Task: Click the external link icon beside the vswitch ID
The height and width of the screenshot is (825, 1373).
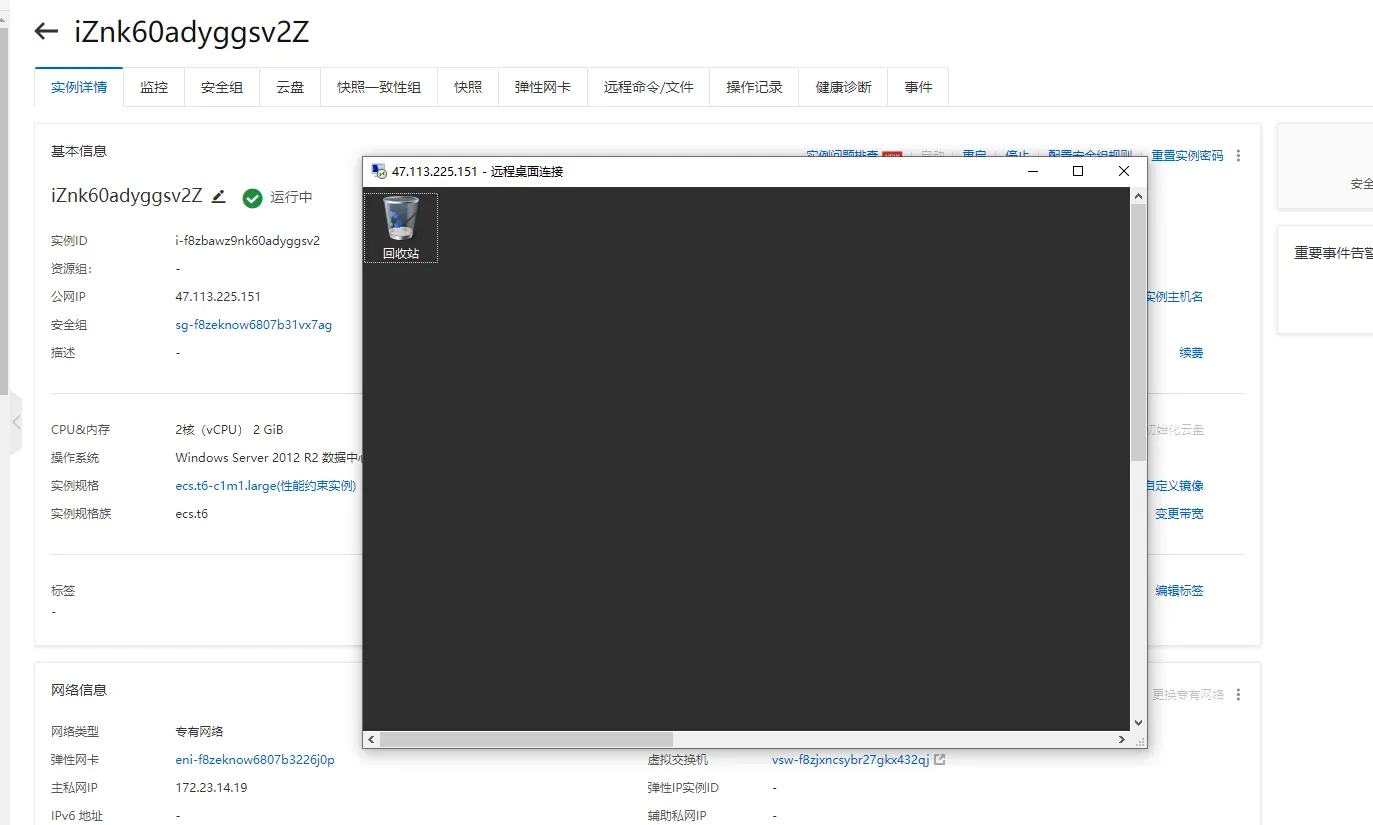Action: 939,760
